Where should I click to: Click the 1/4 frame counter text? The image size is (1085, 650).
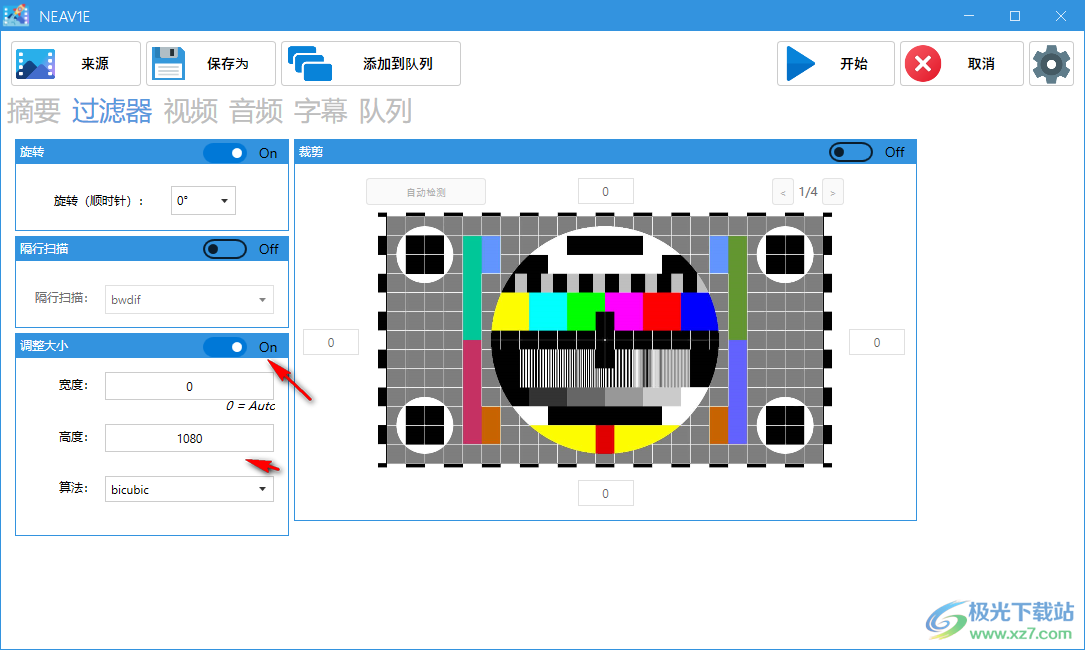click(x=808, y=192)
